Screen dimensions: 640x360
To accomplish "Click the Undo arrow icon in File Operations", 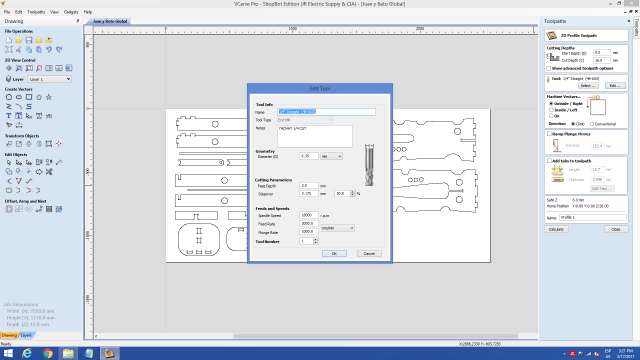I will tap(49, 49).
